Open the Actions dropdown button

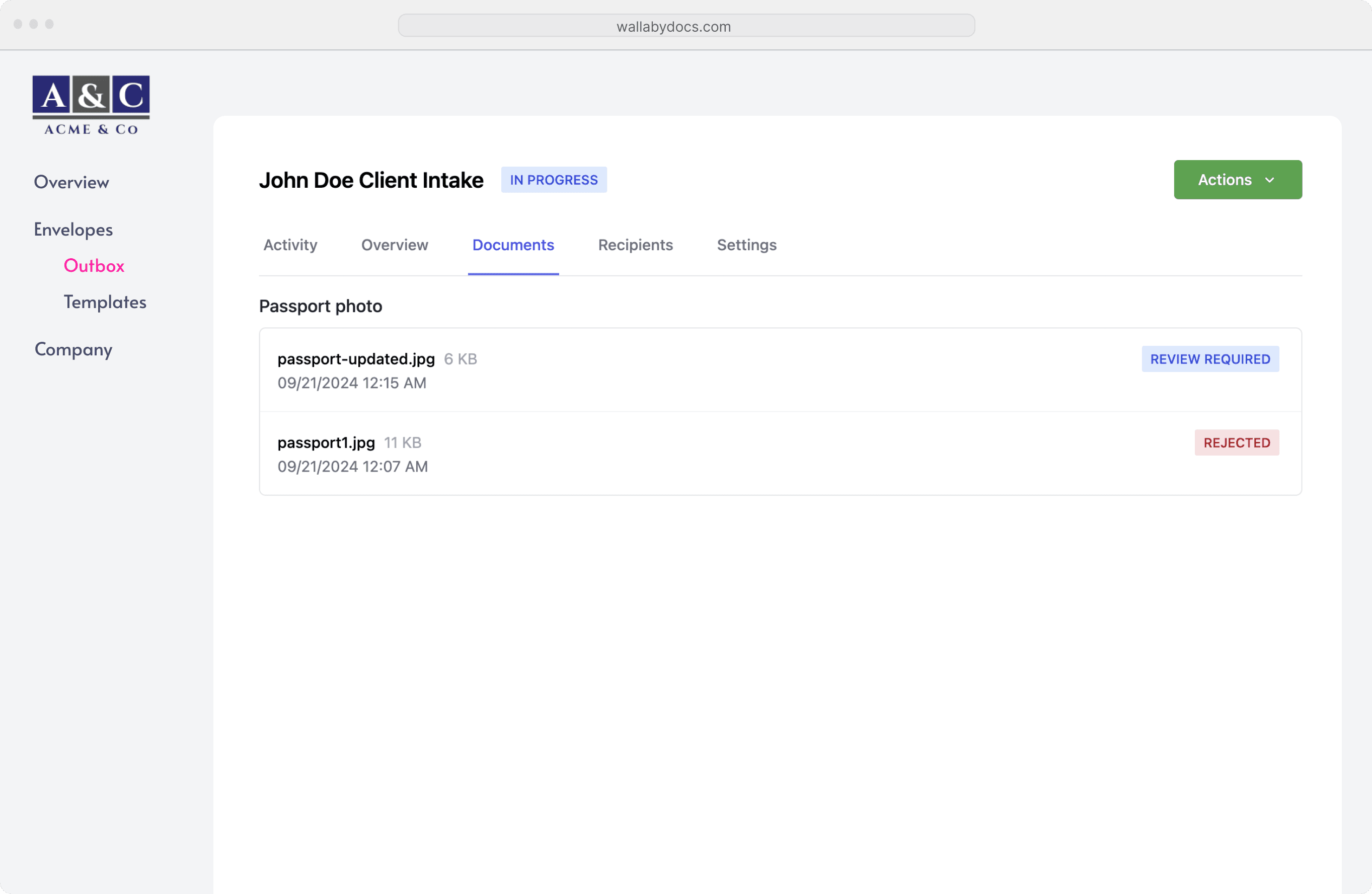(x=1238, y=180)
